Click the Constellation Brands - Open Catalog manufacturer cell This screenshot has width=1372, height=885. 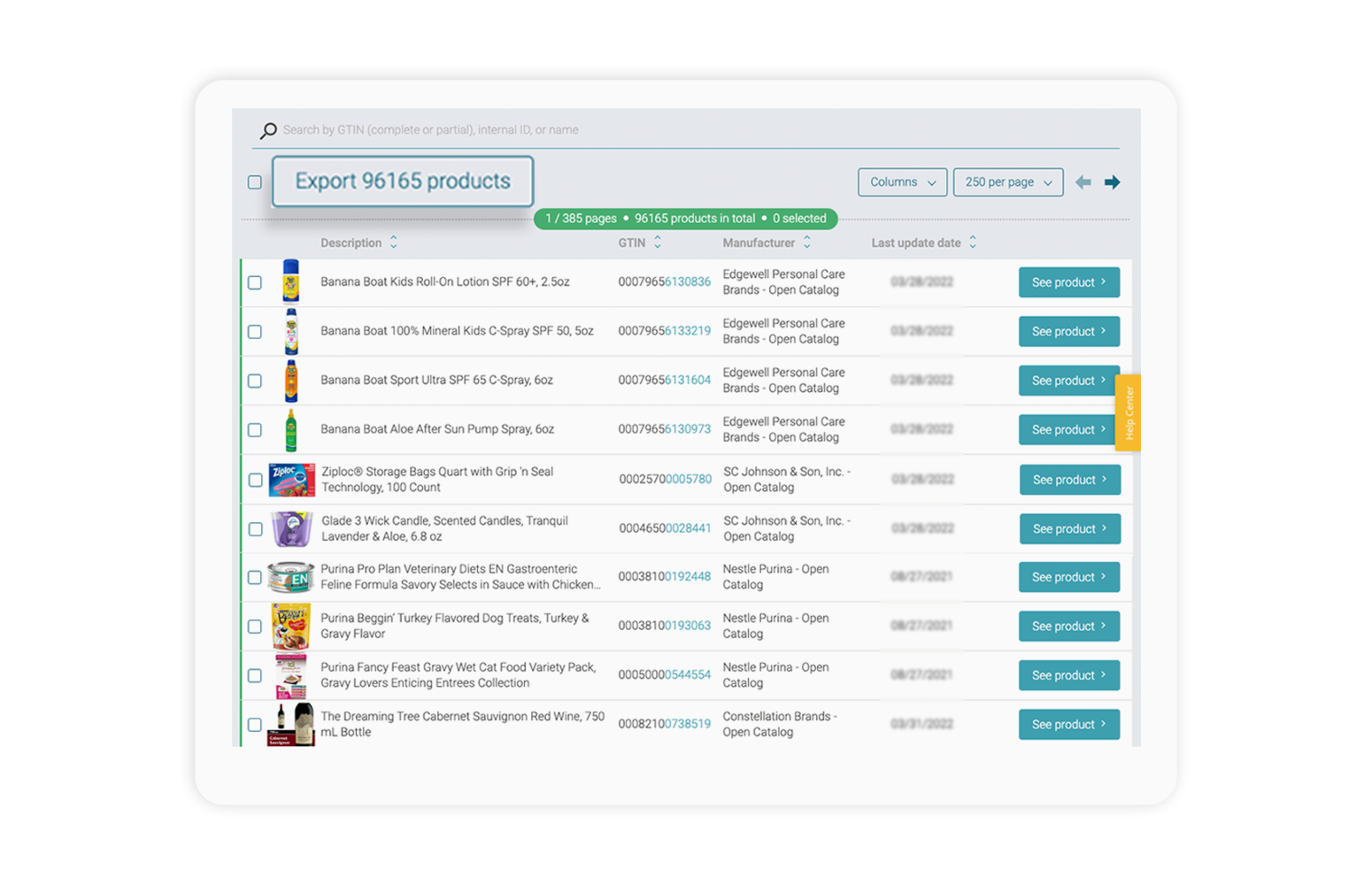780,724
